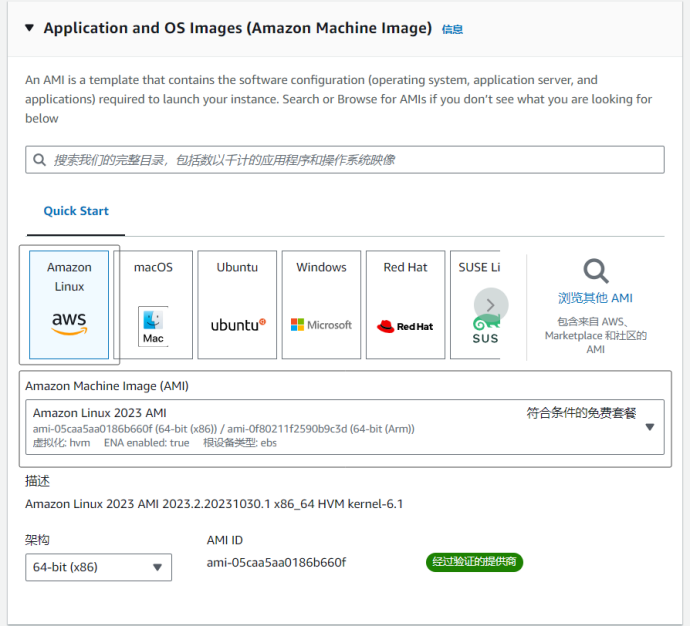Click the Mac Finder logo icon
690x627 pixels.
pyautogui.click(x=153, y=326)
